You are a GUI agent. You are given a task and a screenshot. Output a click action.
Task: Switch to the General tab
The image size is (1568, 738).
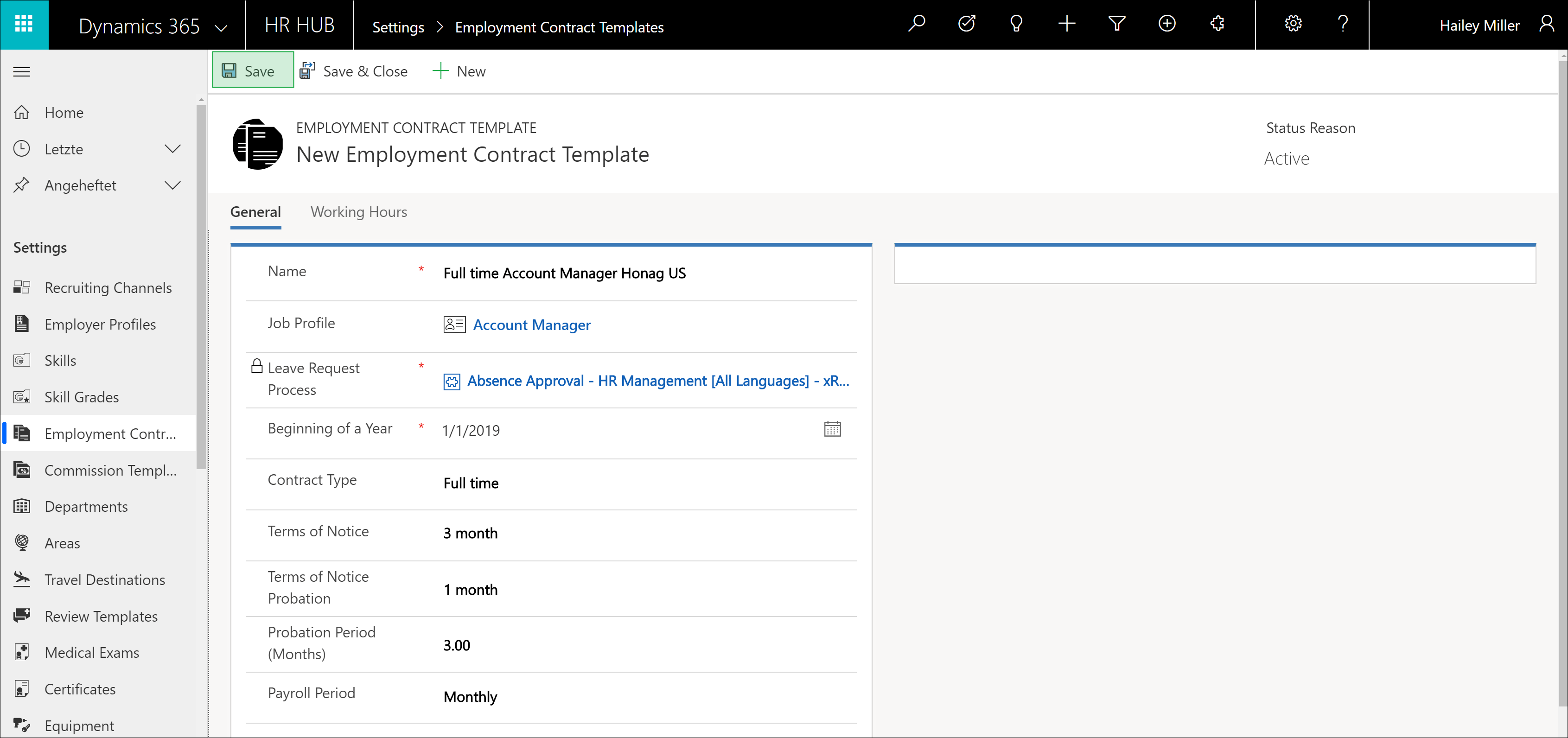255,212
